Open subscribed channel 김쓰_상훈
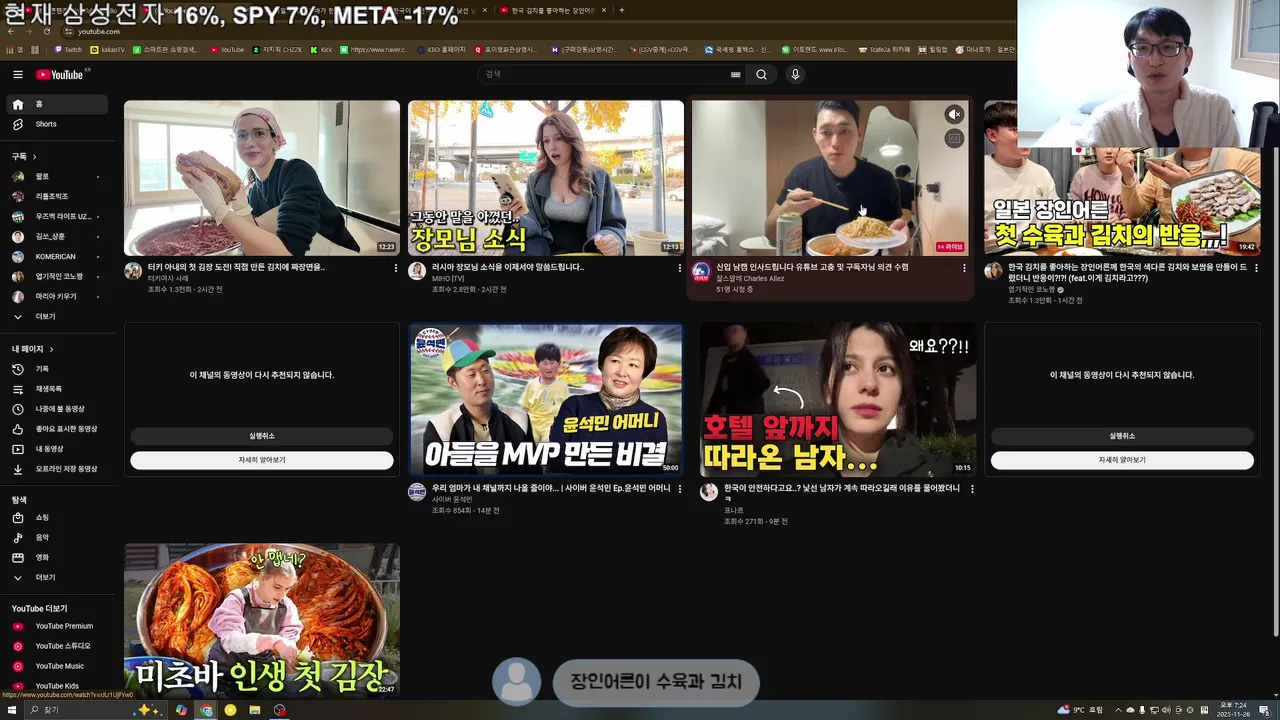The width and height of the screenshot is (1280, 720). [x=58, y=237]
